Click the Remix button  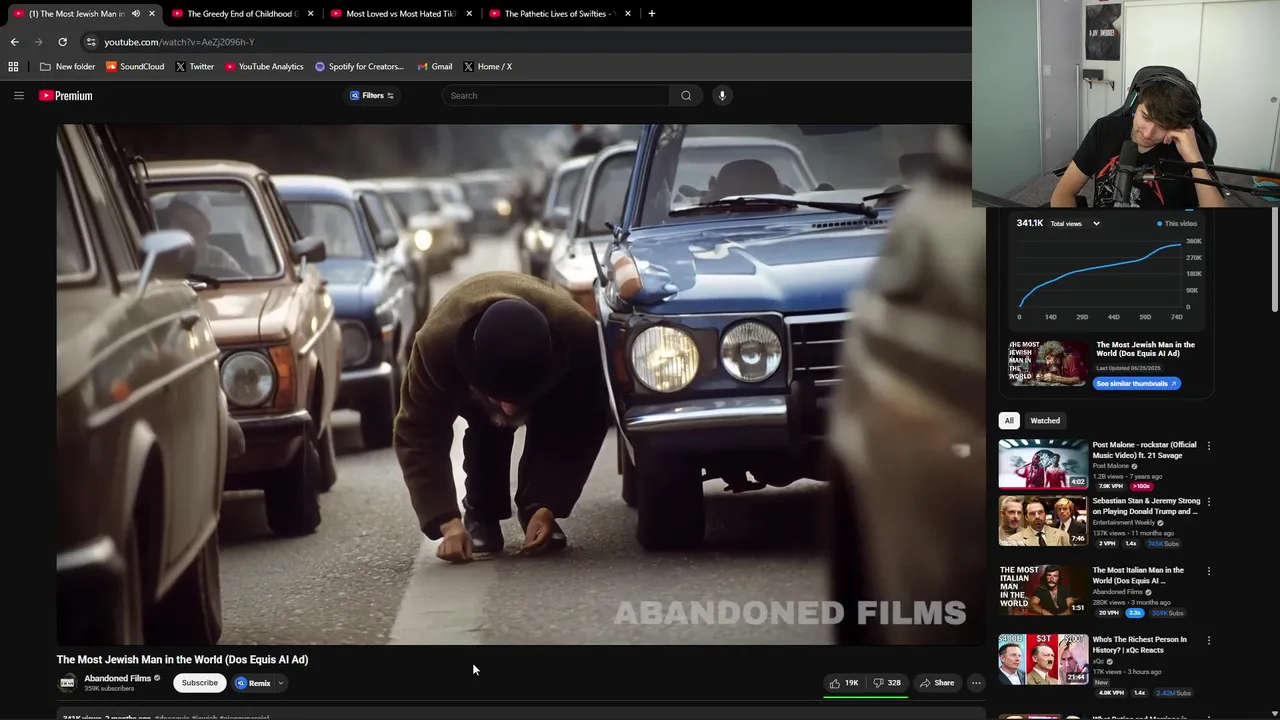(254, 683)
